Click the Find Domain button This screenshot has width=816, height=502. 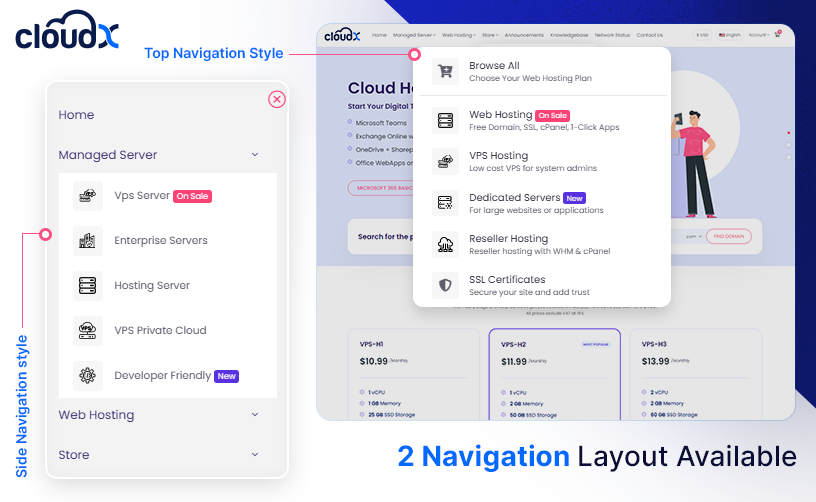728,237
